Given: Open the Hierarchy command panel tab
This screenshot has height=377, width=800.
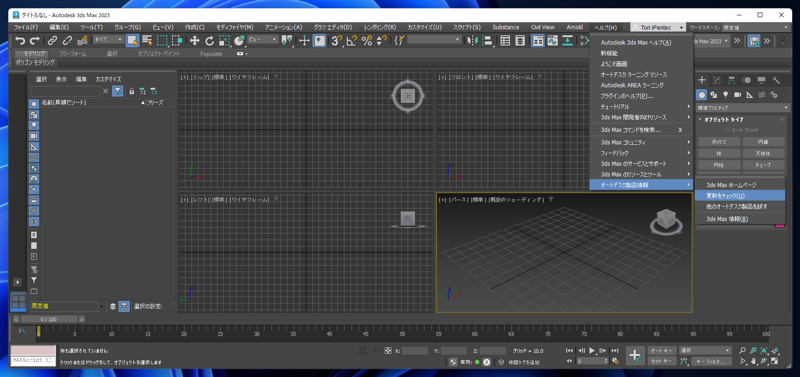Looking at the screenshot, I should point(732,80).
